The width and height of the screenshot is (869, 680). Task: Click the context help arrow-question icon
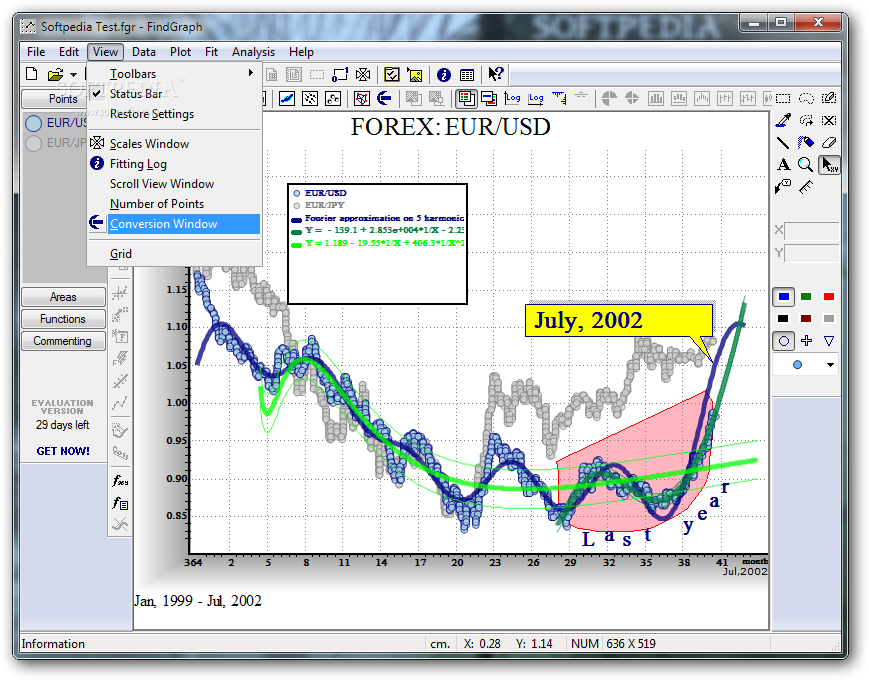(x=495, y=74)
